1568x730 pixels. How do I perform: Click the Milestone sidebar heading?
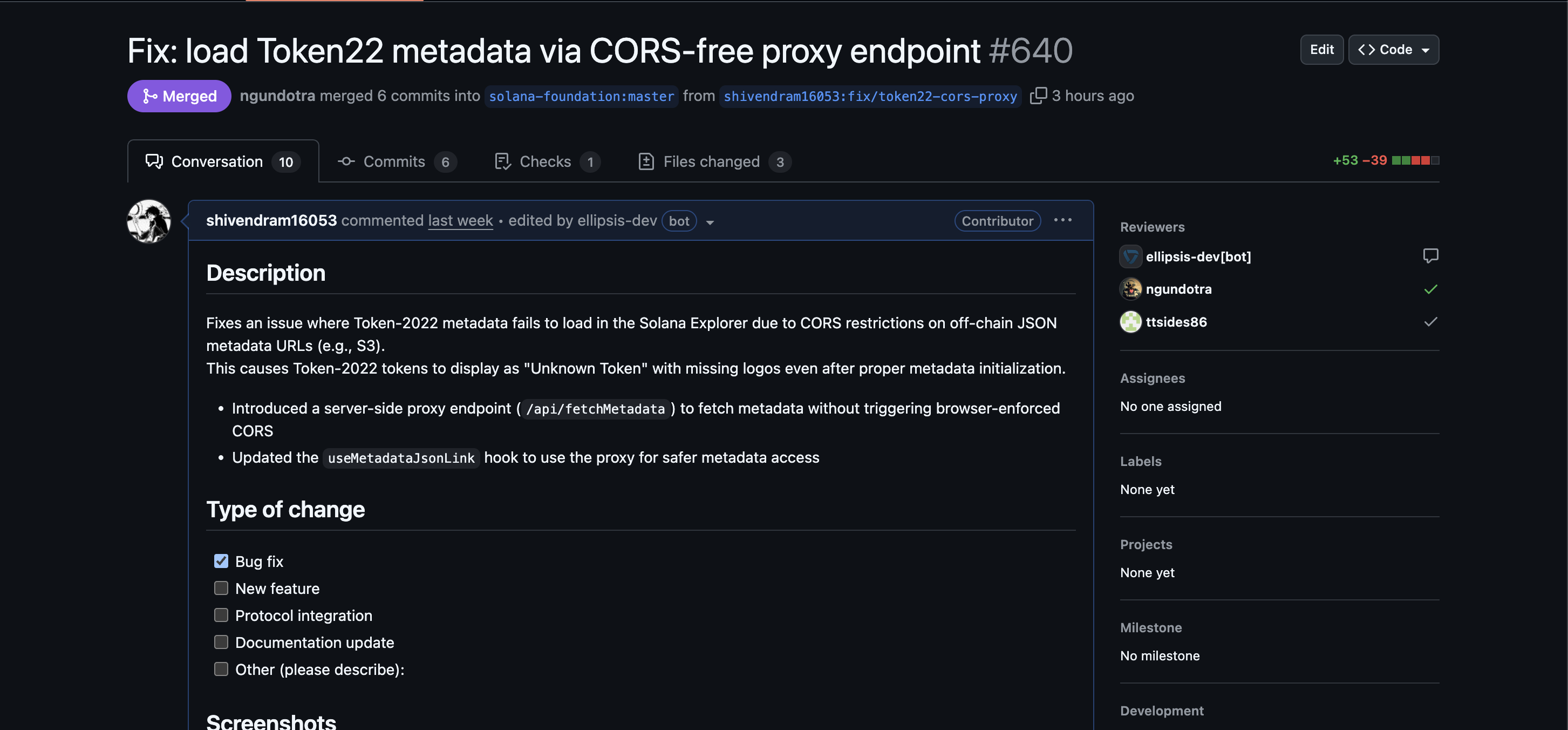(x=1151, y=627)
